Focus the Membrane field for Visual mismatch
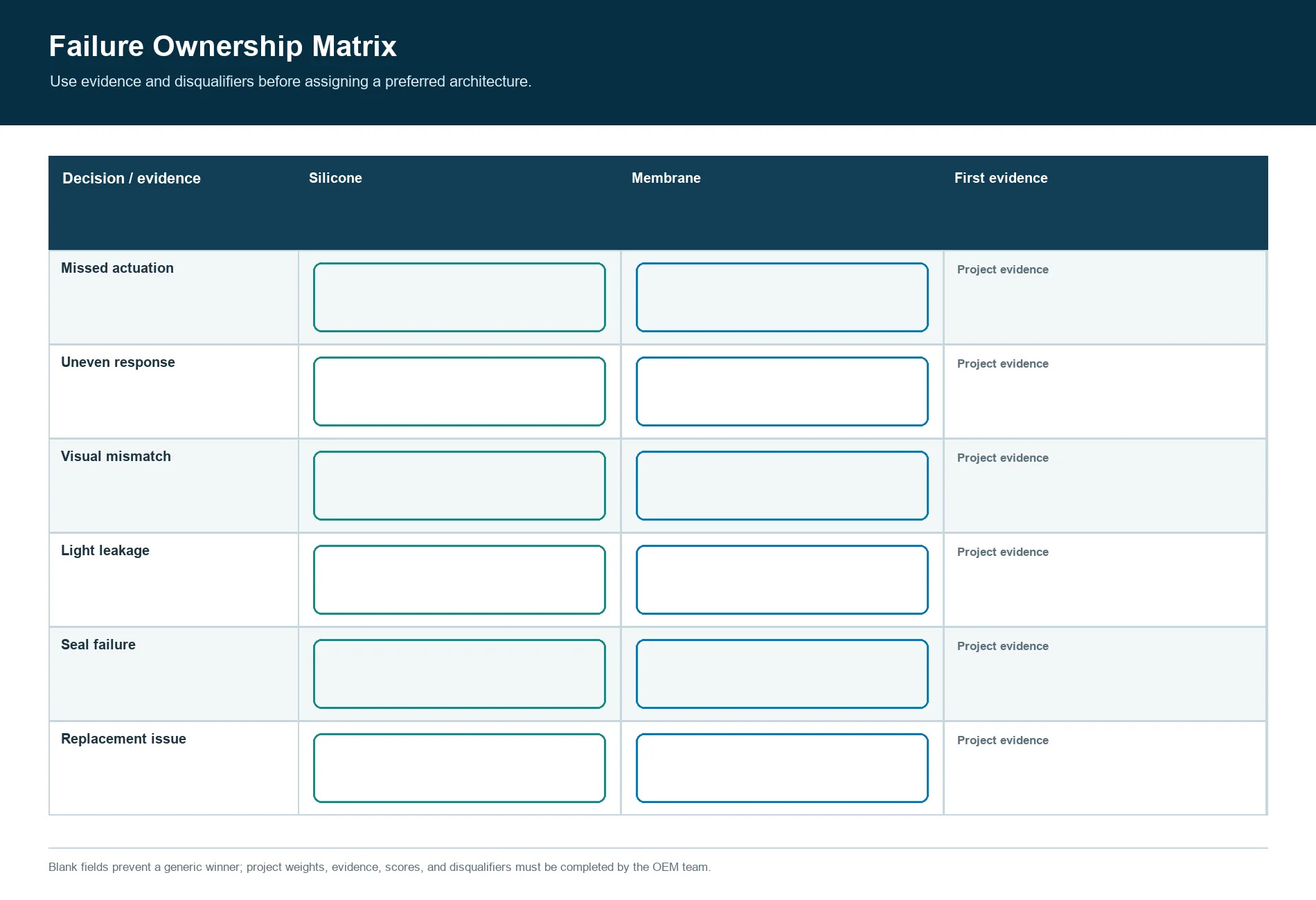The height and width of the screenshot is (900, 1316). pos(782,485)
